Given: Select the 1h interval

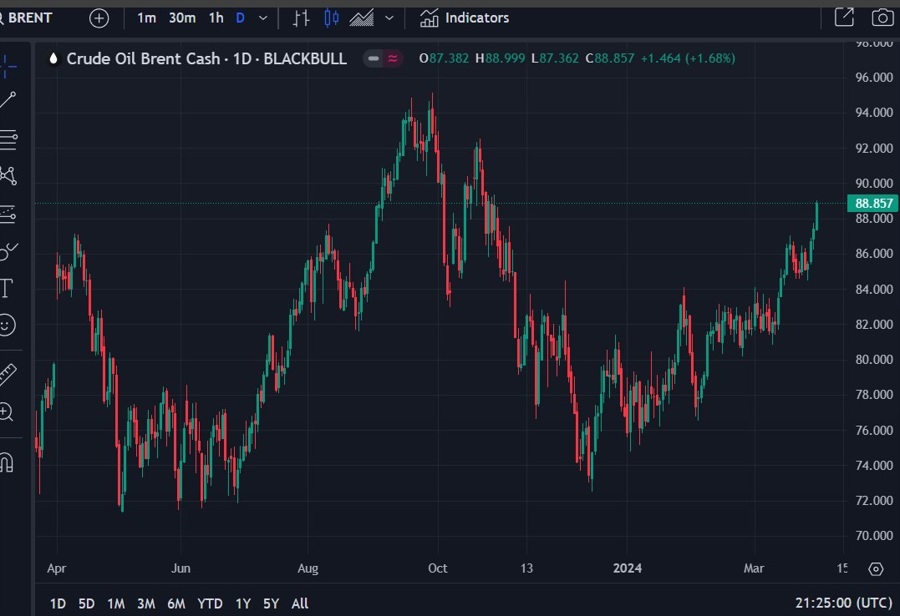Looking at the screenshot, I should tap(216, 18).
